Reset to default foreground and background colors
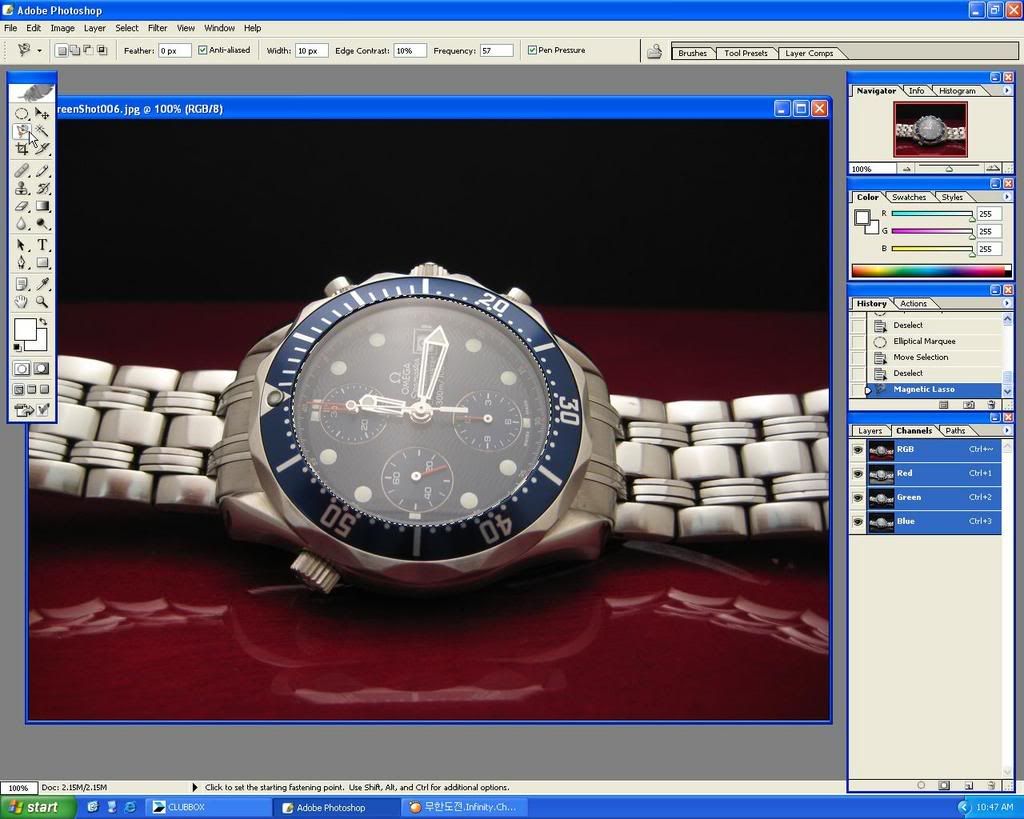This screenshot has width=1024, height=819. 17,347
